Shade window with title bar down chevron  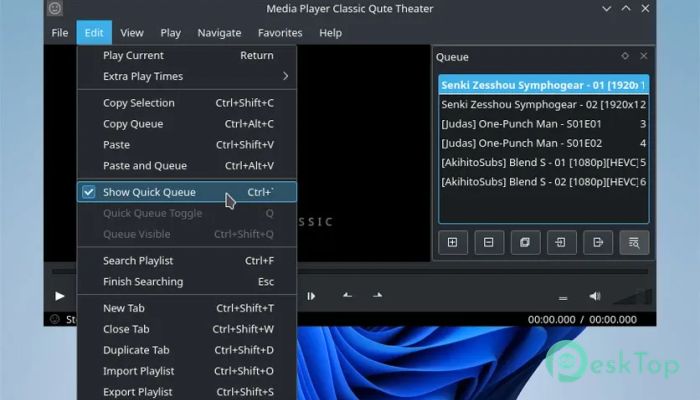(x=606, y=8)
